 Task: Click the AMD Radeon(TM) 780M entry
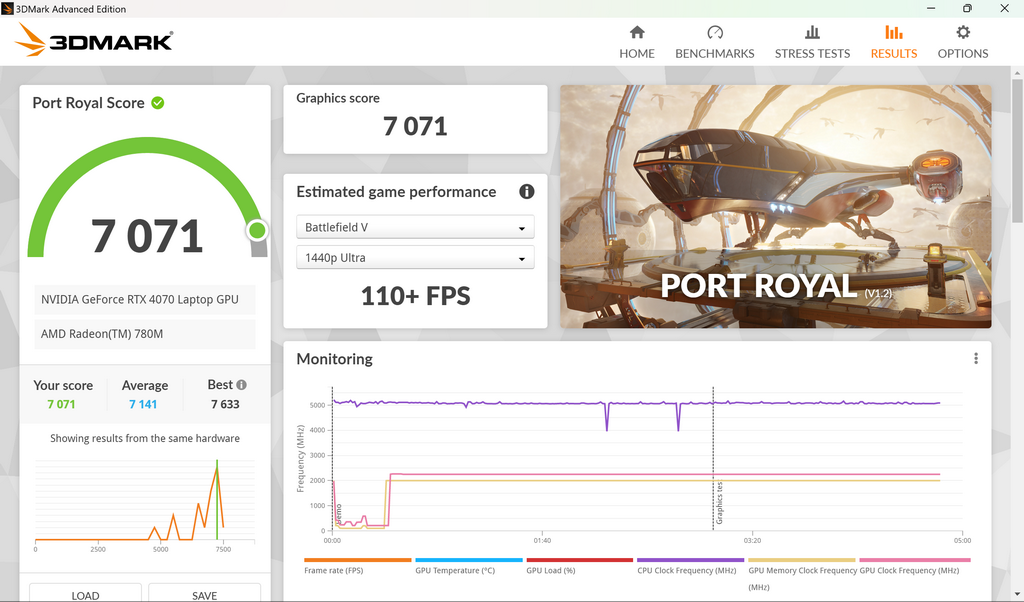tap(144, 334)
